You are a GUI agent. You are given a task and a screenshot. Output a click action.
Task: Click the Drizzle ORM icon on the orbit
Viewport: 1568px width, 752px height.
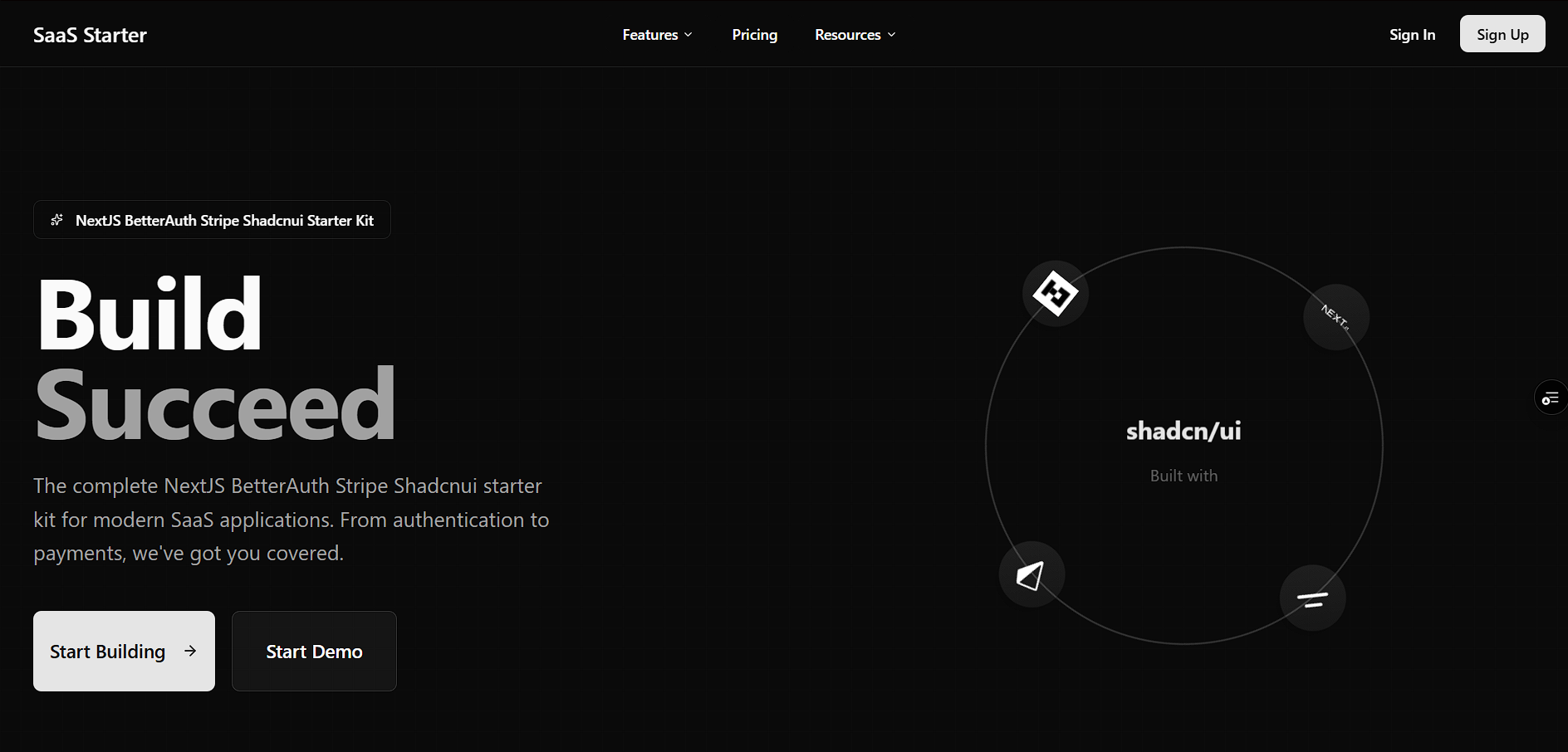(x=1312, y=598)
